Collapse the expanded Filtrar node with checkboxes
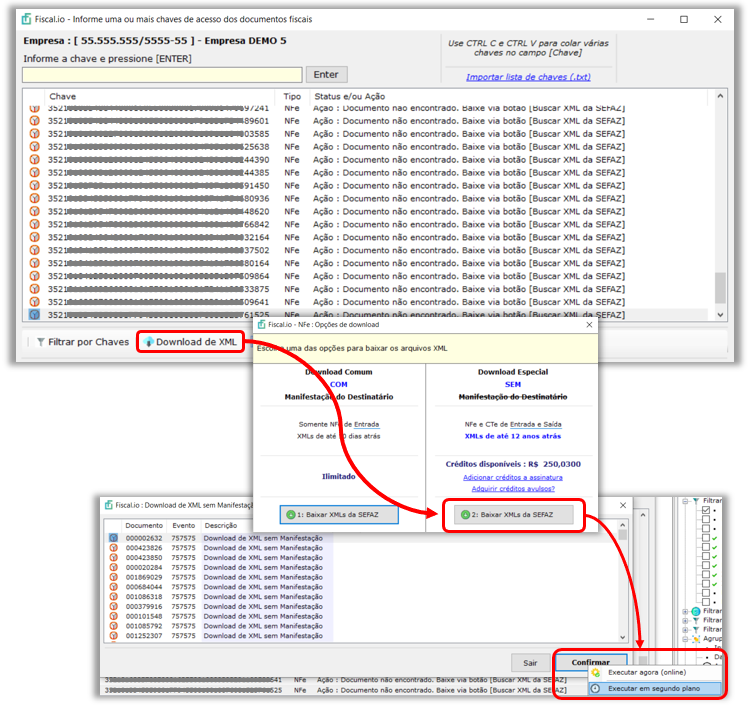Screen dimensions: 748x706 [686, 501]
